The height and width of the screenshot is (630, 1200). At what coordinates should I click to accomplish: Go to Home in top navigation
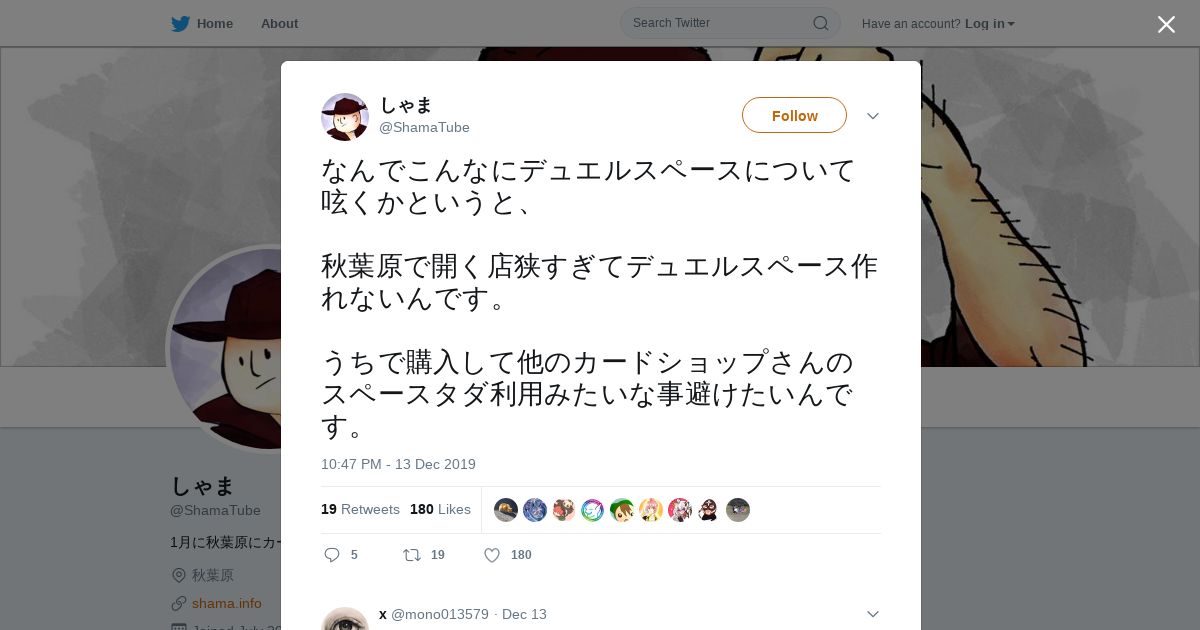click(215, 23)
